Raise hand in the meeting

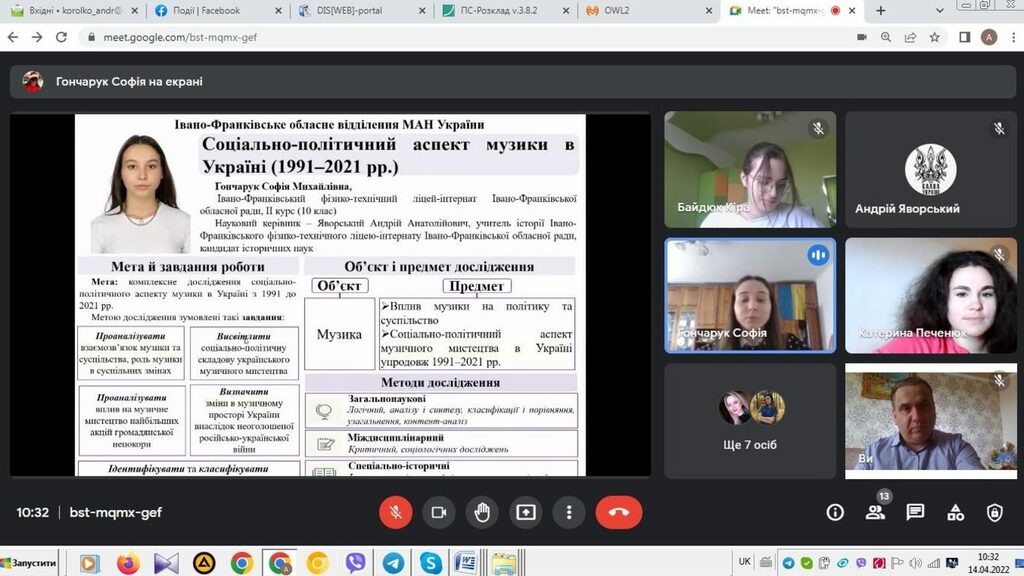click(x=482, y=512)
